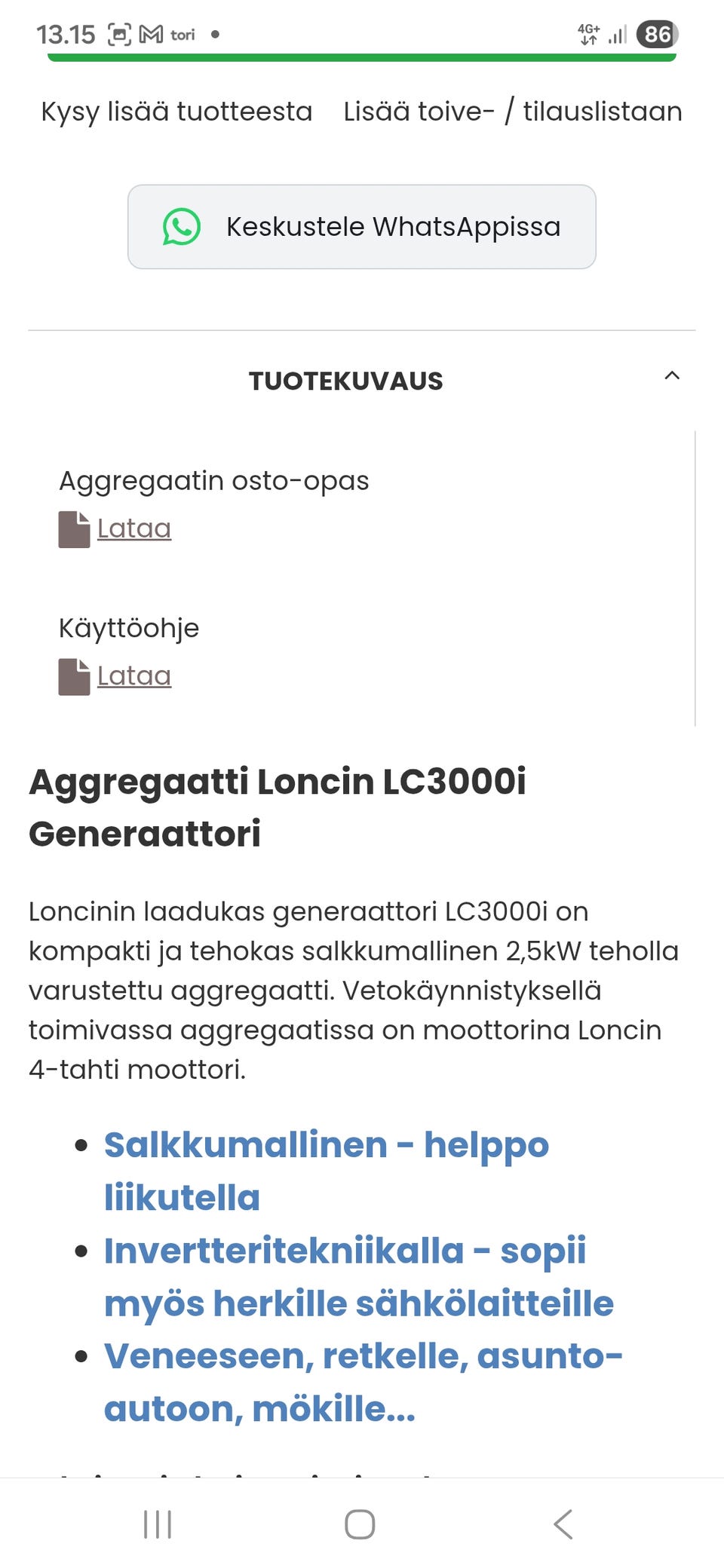
Task: Download the Aggregaatin osto-opas via Lataa
Action: (134, 528)
